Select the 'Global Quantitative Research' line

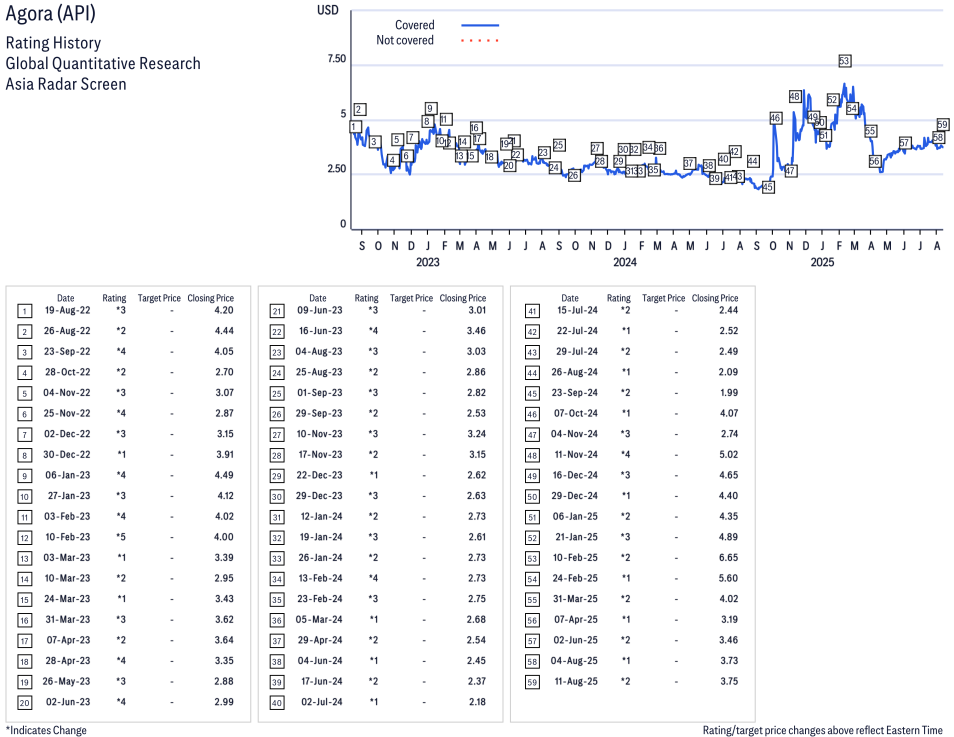(103, 63)
